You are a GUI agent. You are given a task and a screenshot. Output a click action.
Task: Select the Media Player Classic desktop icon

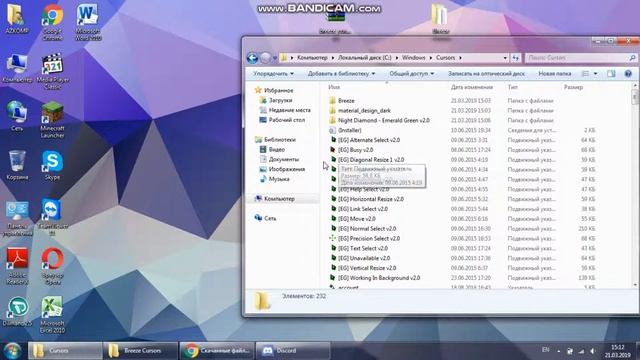click(52, 71)
